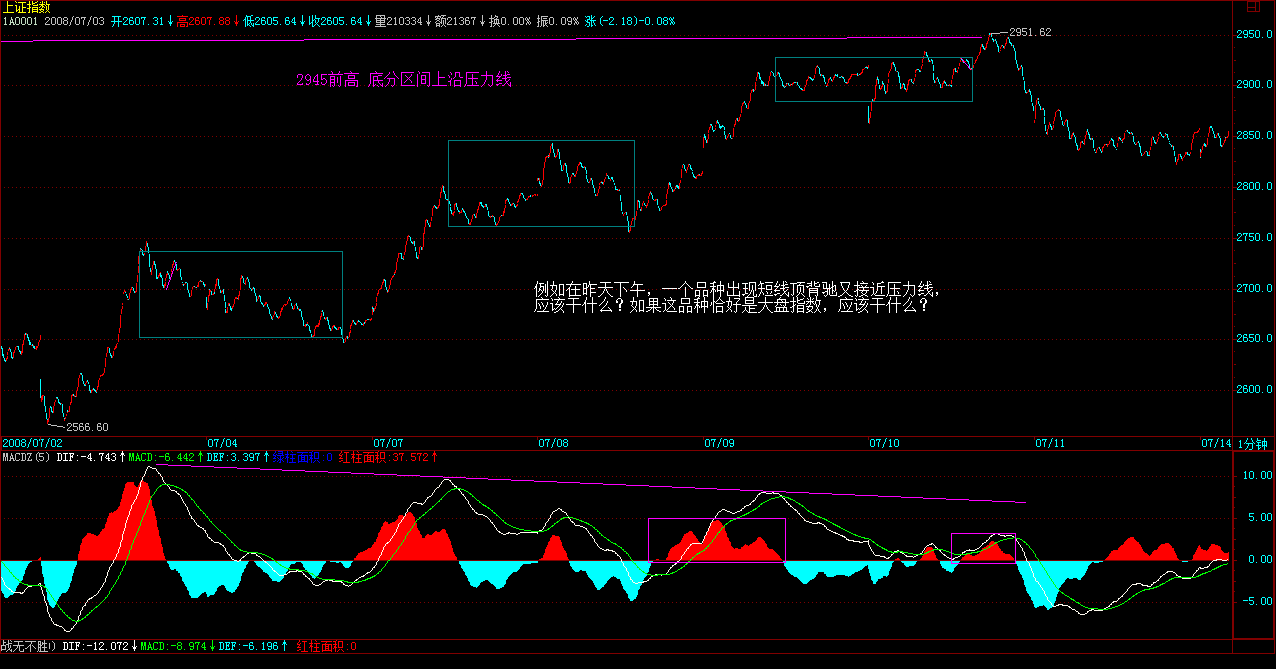Click the 2951.62 peak price label
Screen dimensions: 1276x669
click(1029, 33)
